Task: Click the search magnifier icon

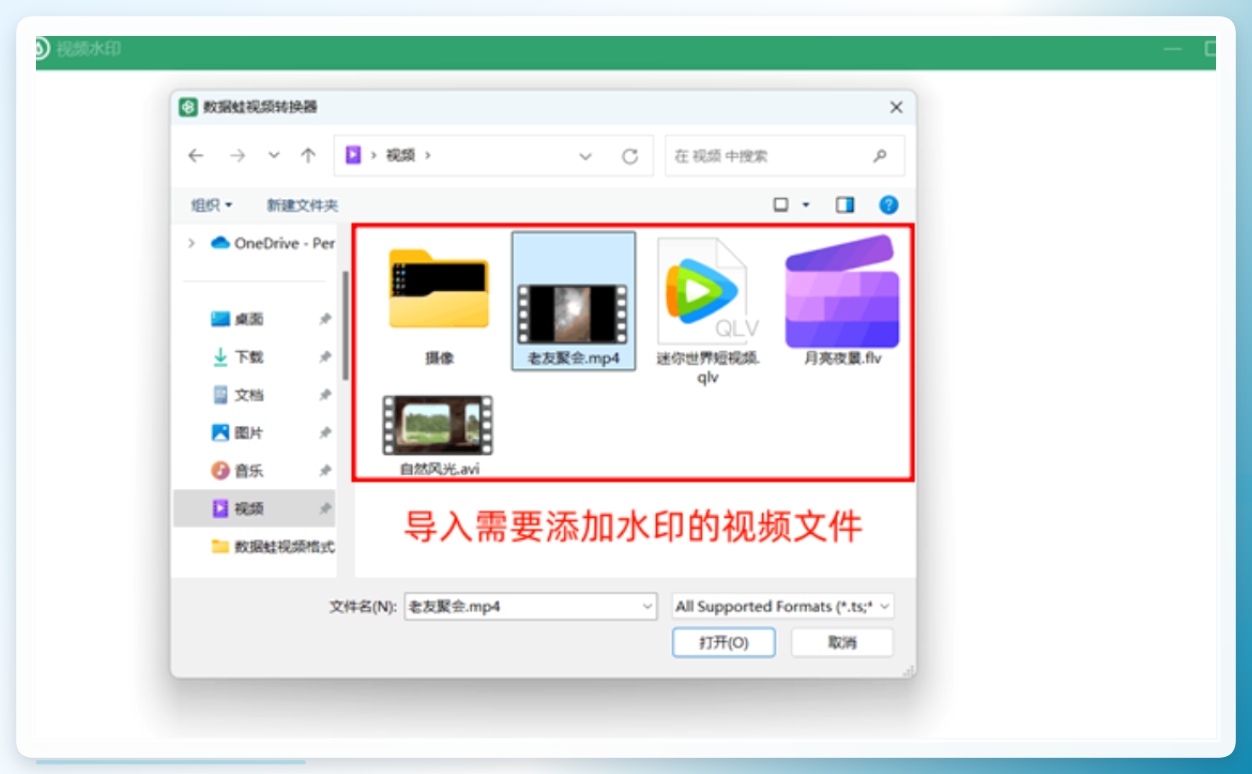Action: 880,156
